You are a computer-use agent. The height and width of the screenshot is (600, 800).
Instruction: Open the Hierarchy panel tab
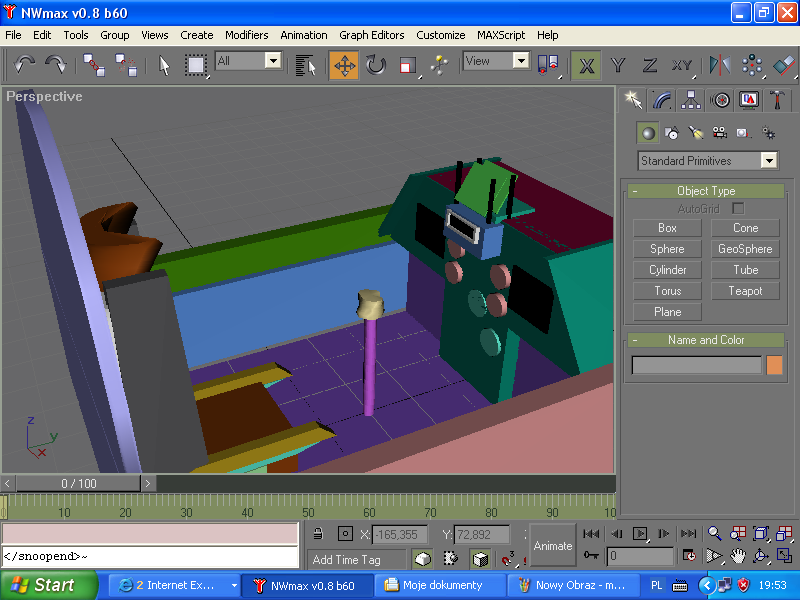point(690,99)
